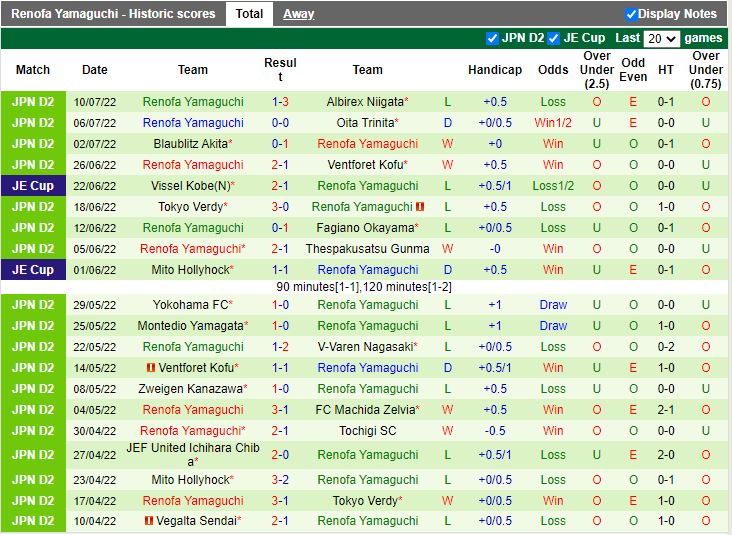This screenshot has width=732, height=535.
Task: Click the Renofa Yamaguchi - Historic scores title
Action: pos(113,14)
